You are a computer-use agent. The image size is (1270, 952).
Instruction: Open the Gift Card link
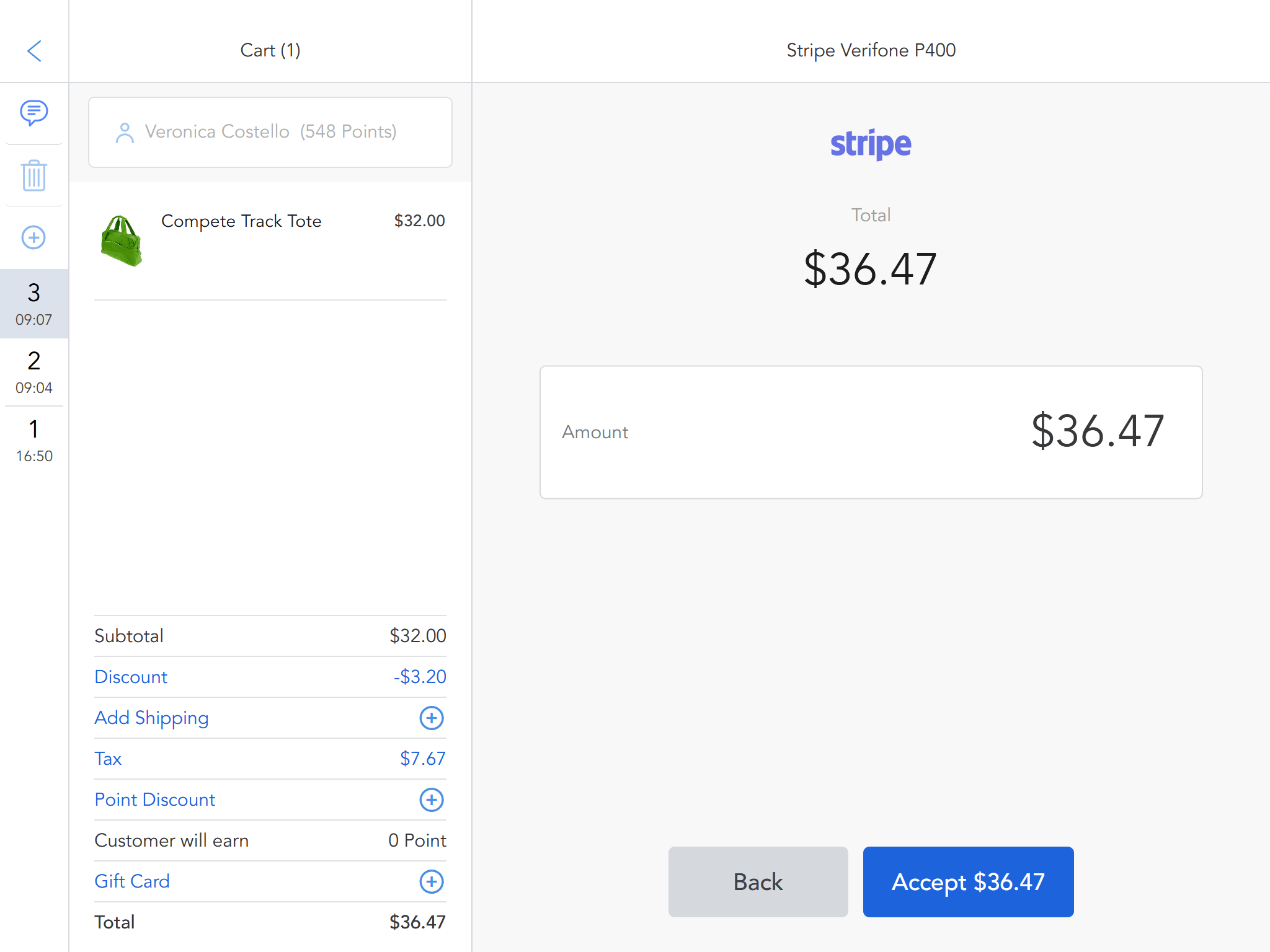pos(132,881)
